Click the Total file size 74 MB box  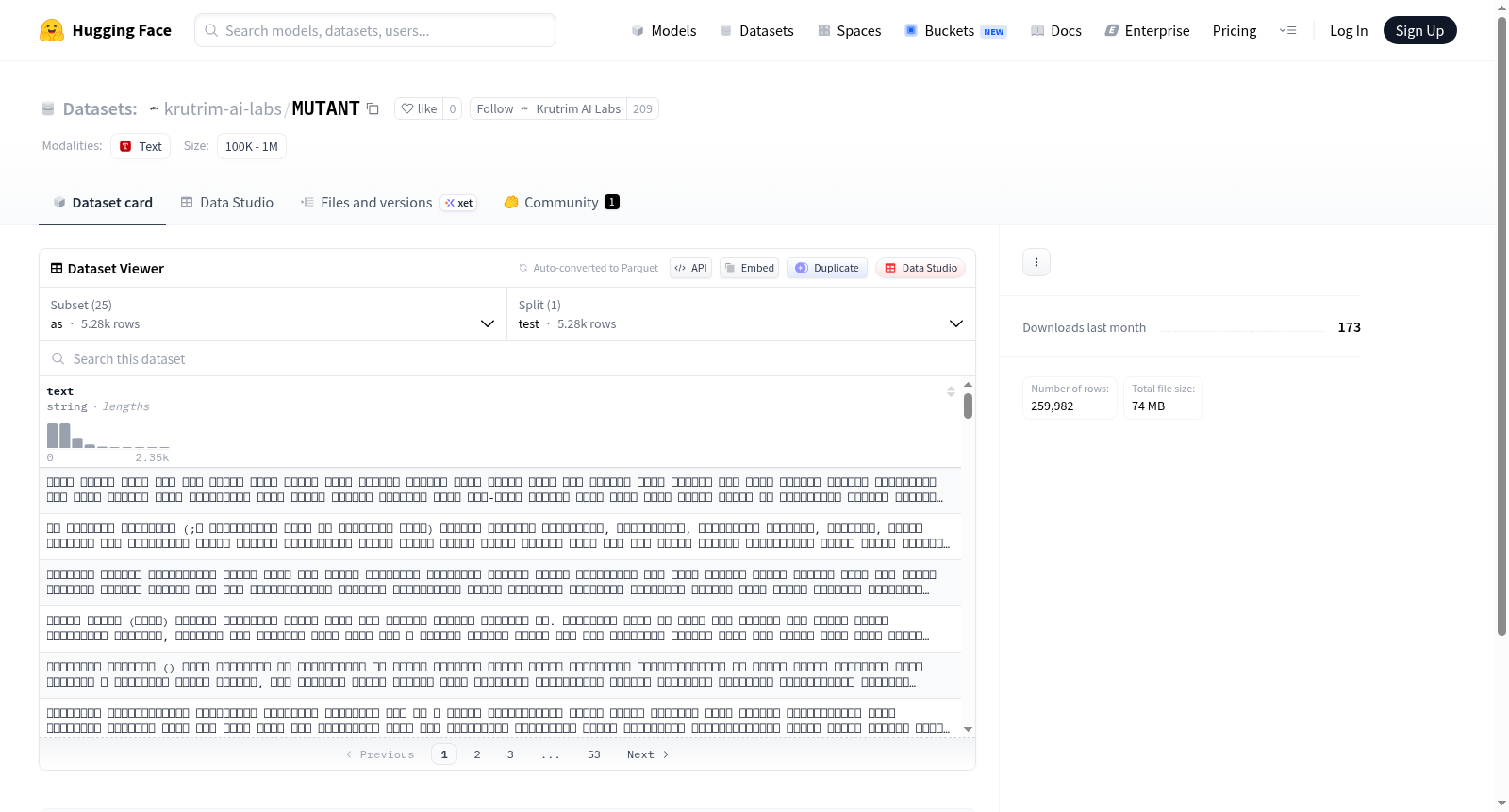1163,398
